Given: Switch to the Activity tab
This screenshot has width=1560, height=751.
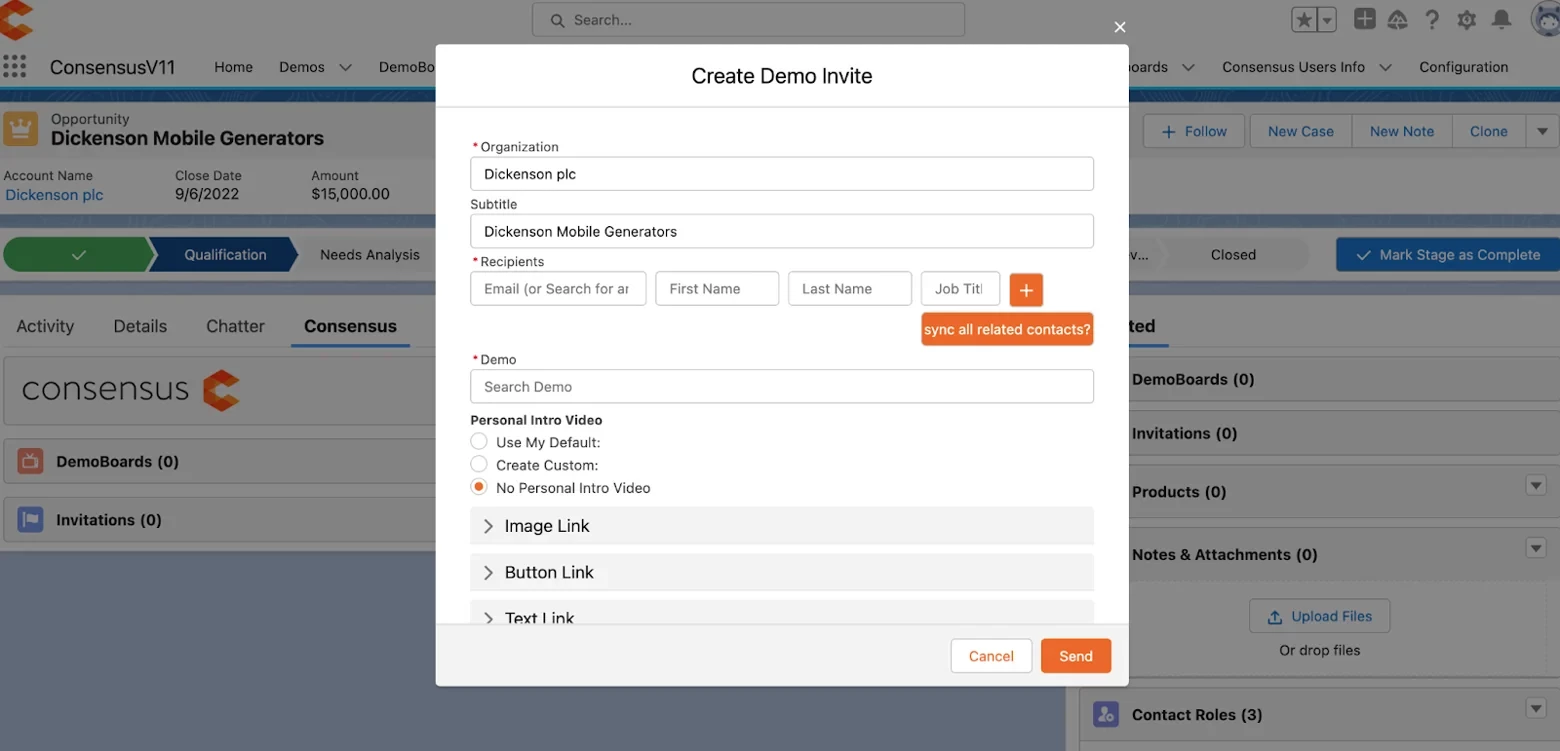Looking at the screenshot, I should pyautogui.click(x=45, y=326).
